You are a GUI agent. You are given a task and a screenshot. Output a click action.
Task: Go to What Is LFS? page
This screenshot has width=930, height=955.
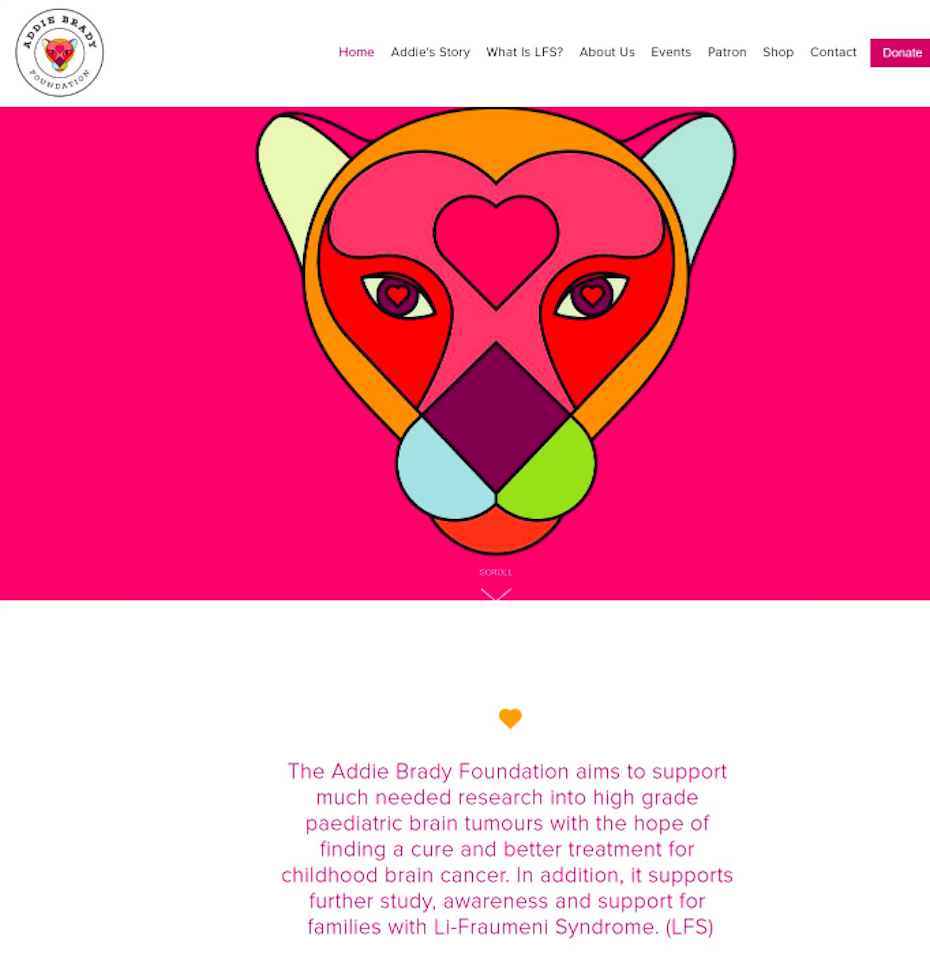point(524,52)
